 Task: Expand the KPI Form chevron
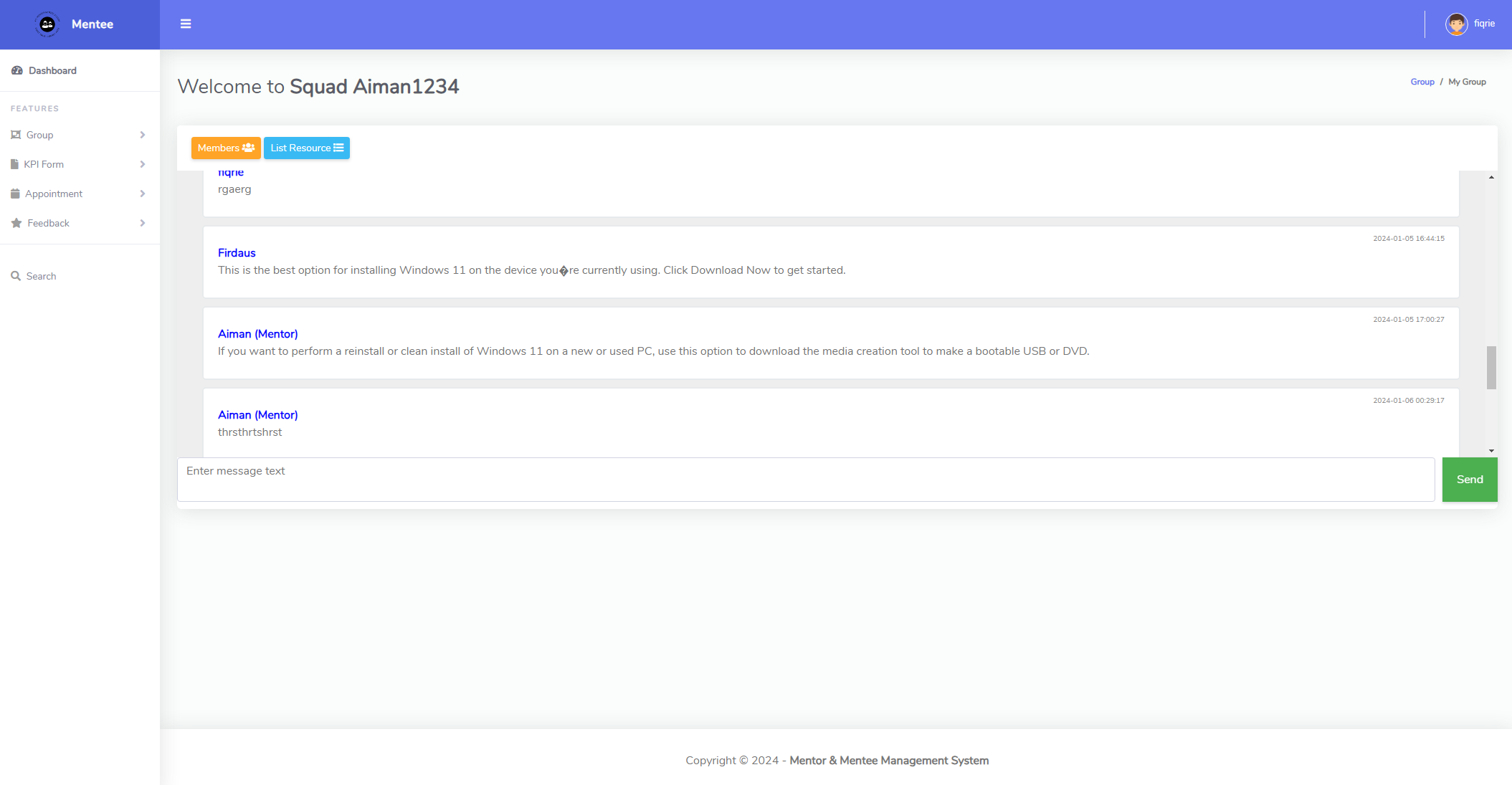pos(143,164)
